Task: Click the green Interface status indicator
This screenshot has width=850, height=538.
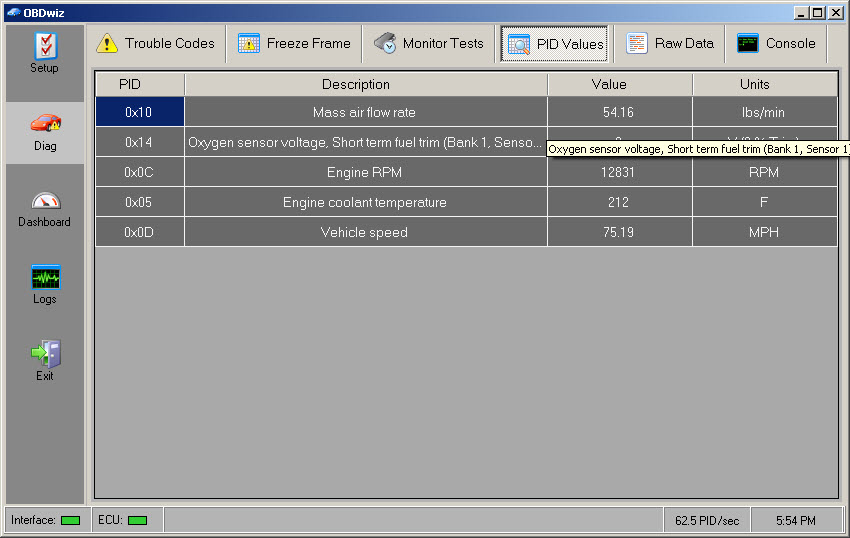Action: pyautogui.click(x=70, y=520)
